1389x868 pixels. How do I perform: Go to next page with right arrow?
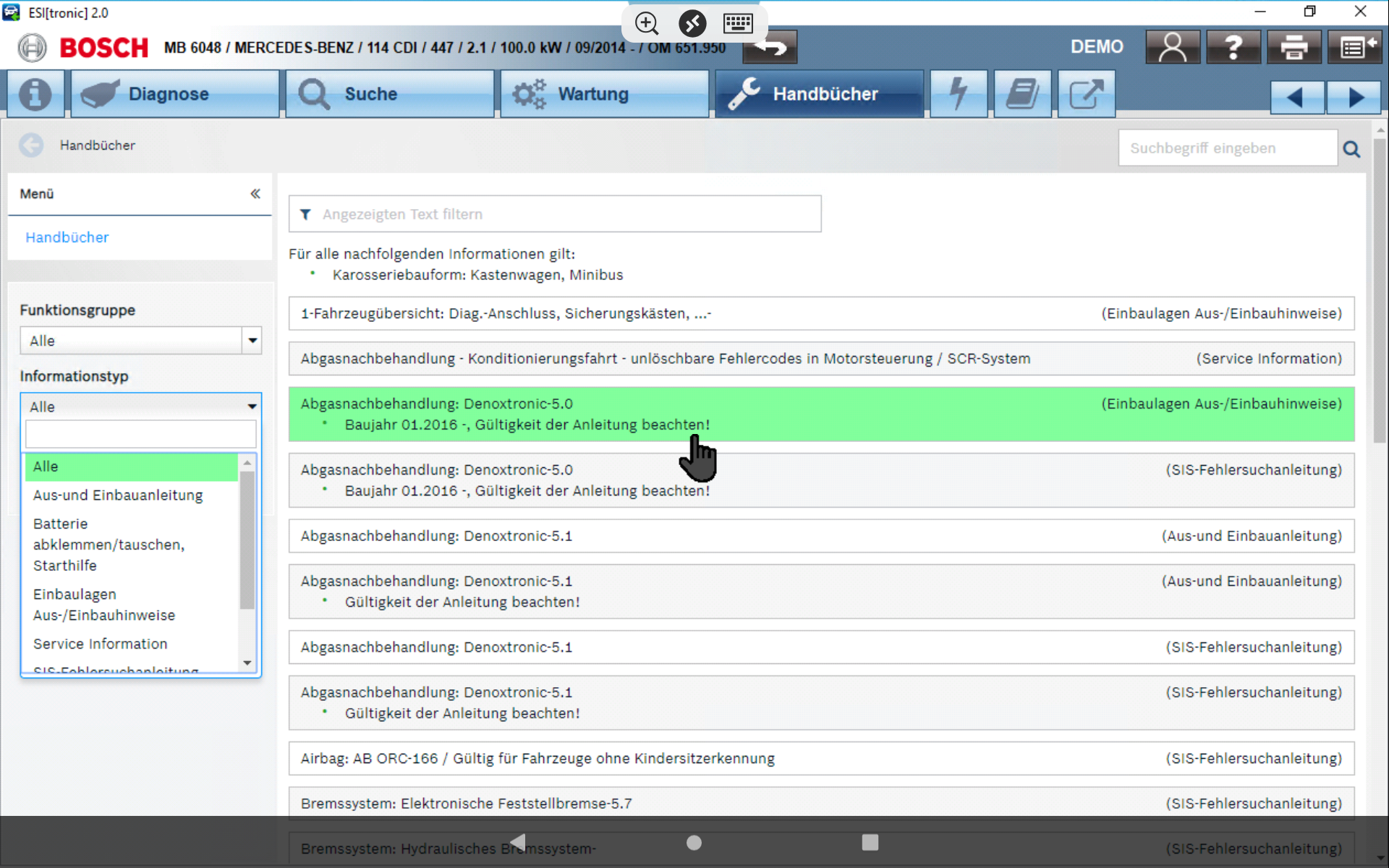pyautogui.click(x=1354, y=97)
